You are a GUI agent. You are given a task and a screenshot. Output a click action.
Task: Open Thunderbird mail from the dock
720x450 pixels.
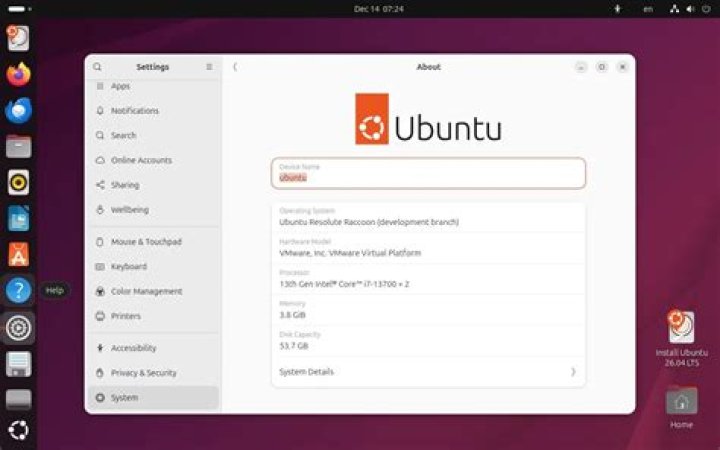point(18,111)
